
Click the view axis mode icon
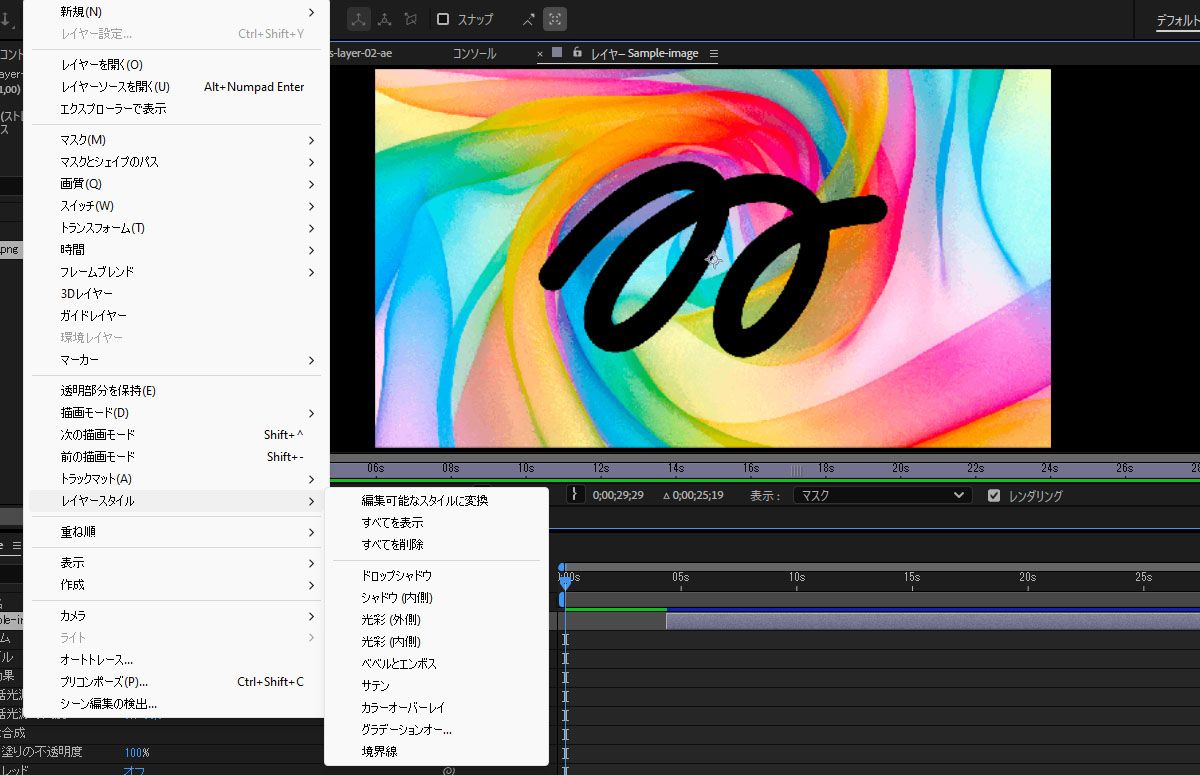409,19
